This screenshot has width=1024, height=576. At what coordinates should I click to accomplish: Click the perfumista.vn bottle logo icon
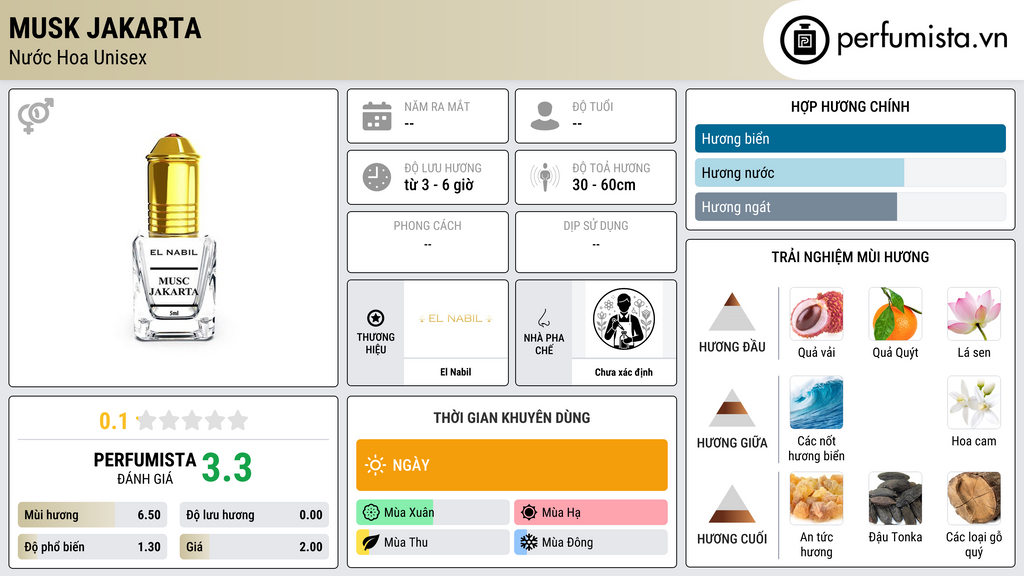[804, 40]
